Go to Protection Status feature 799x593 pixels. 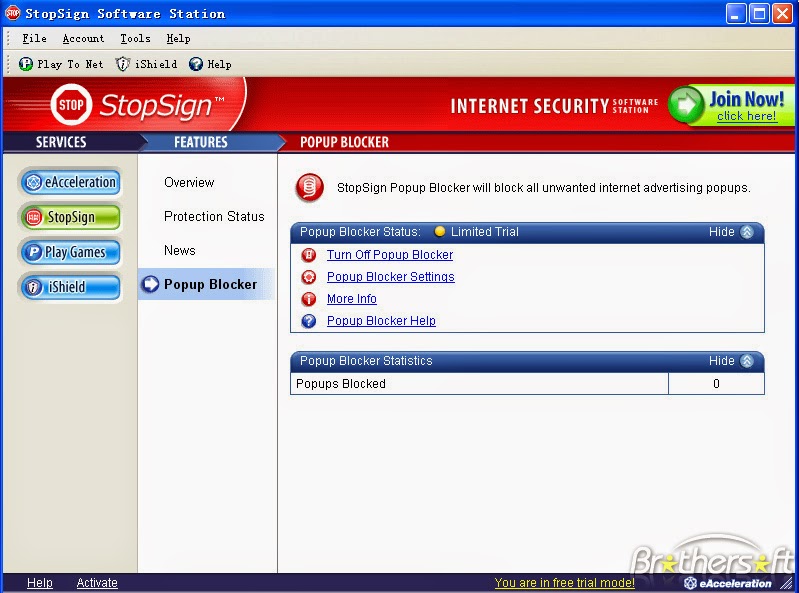pos(214,217)
